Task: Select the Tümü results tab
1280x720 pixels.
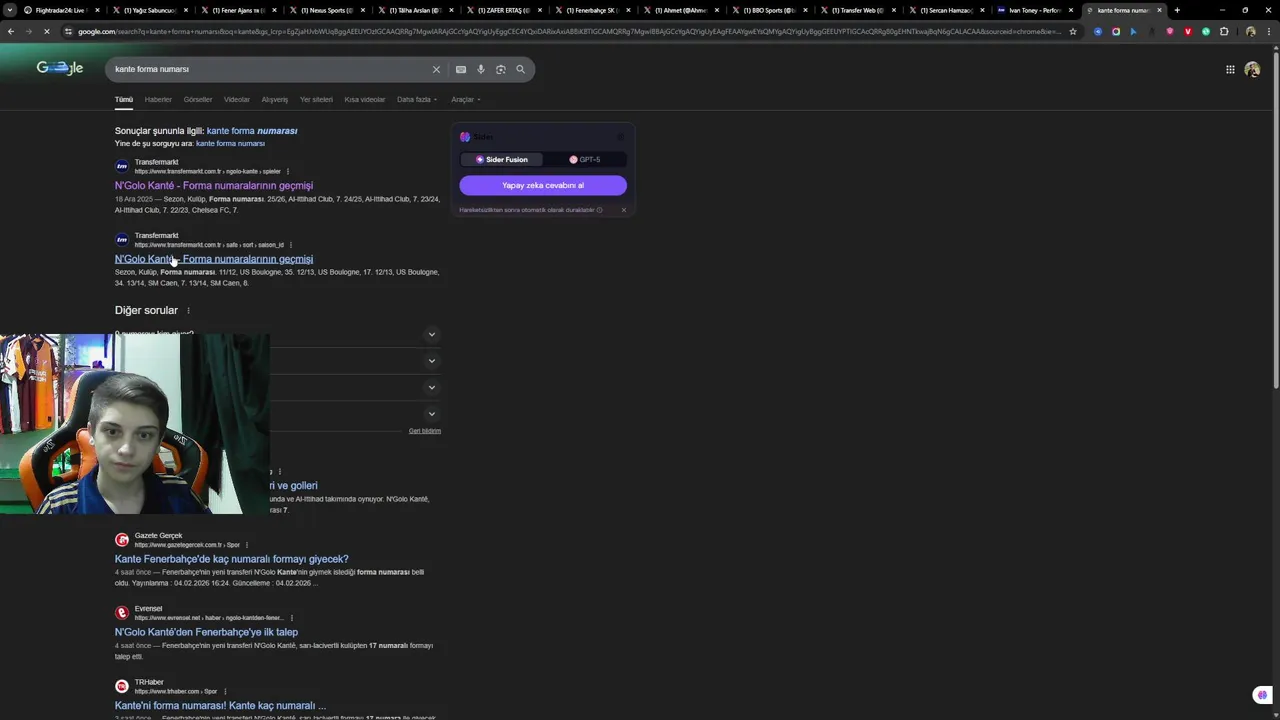Action: (x=123, y=99)
